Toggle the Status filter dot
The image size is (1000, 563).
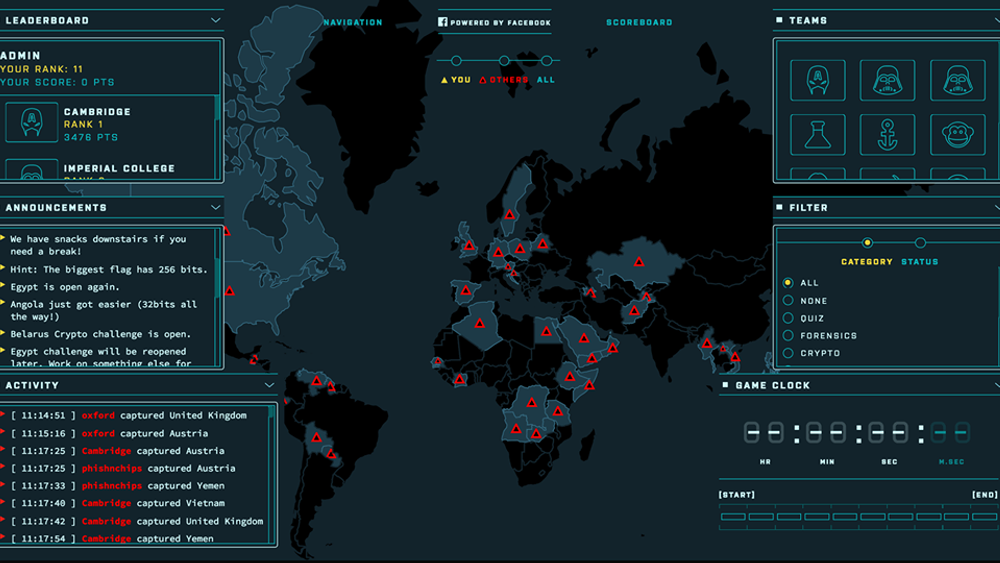tap(920, 243)
